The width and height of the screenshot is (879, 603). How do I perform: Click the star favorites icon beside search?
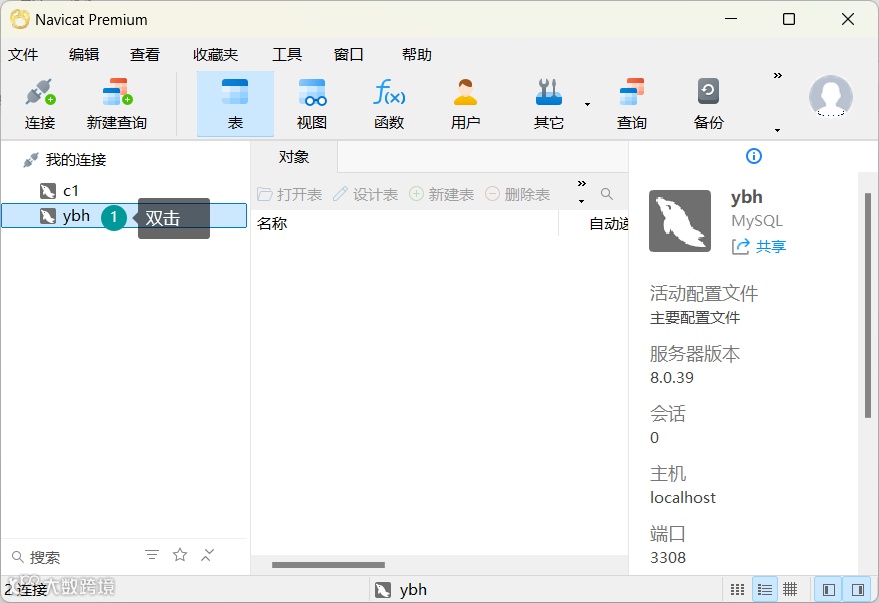click(180, 555)
